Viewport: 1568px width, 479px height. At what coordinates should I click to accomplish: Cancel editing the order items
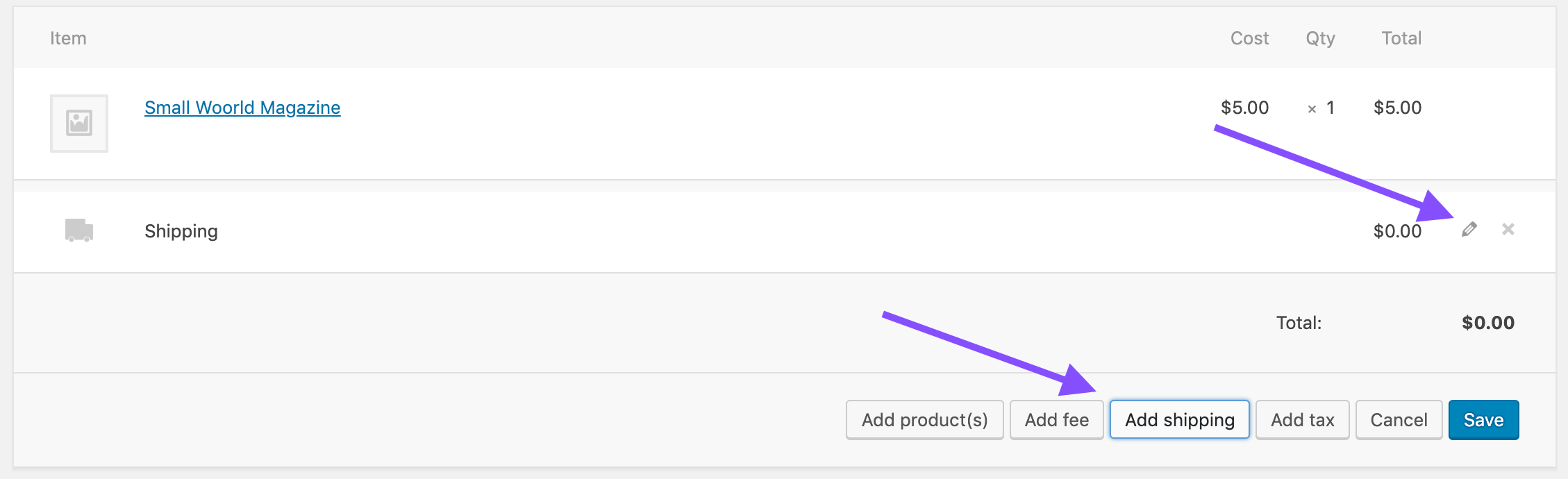[1398, 419]
